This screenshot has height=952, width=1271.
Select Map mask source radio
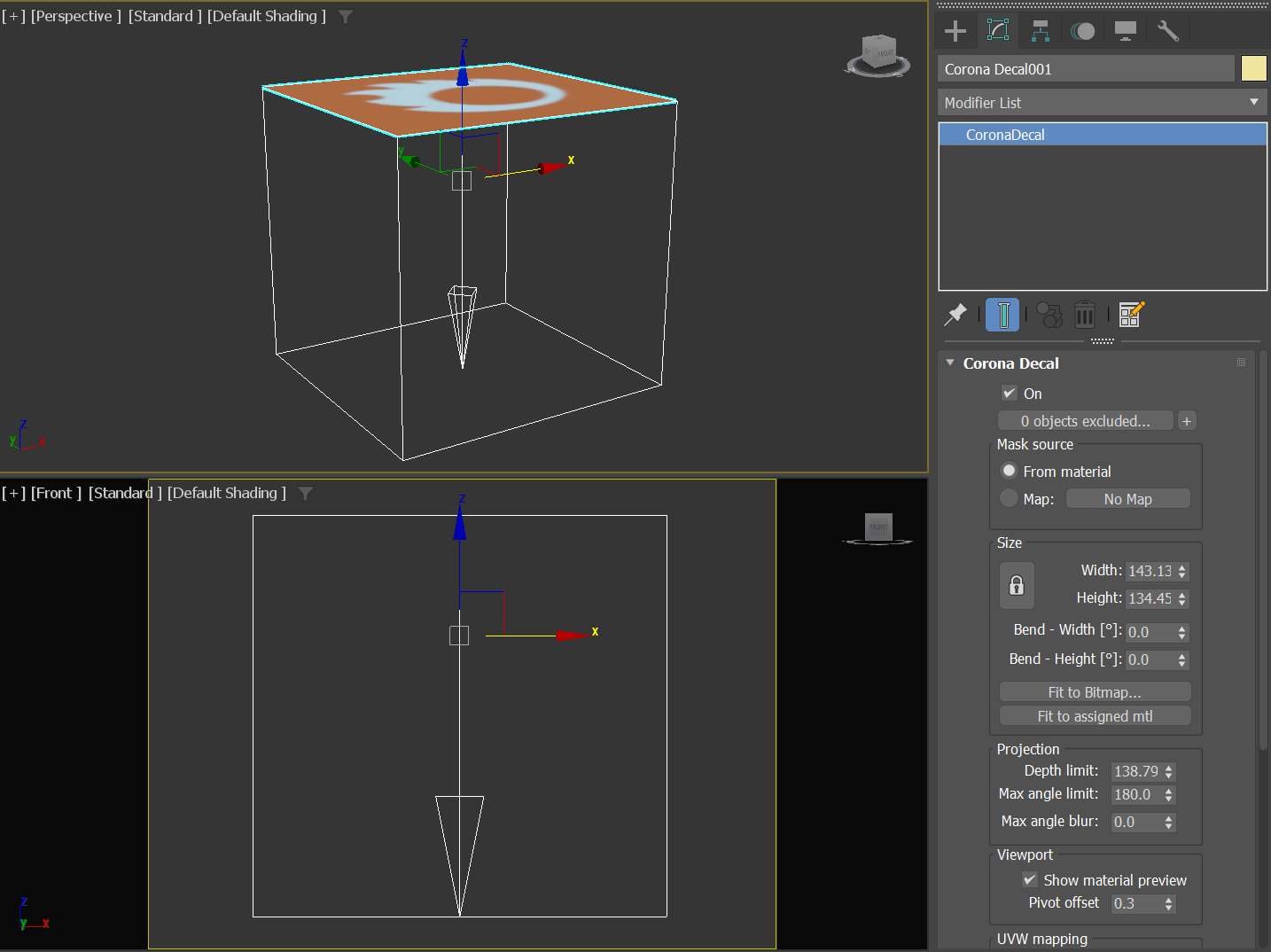[1009, 498]
